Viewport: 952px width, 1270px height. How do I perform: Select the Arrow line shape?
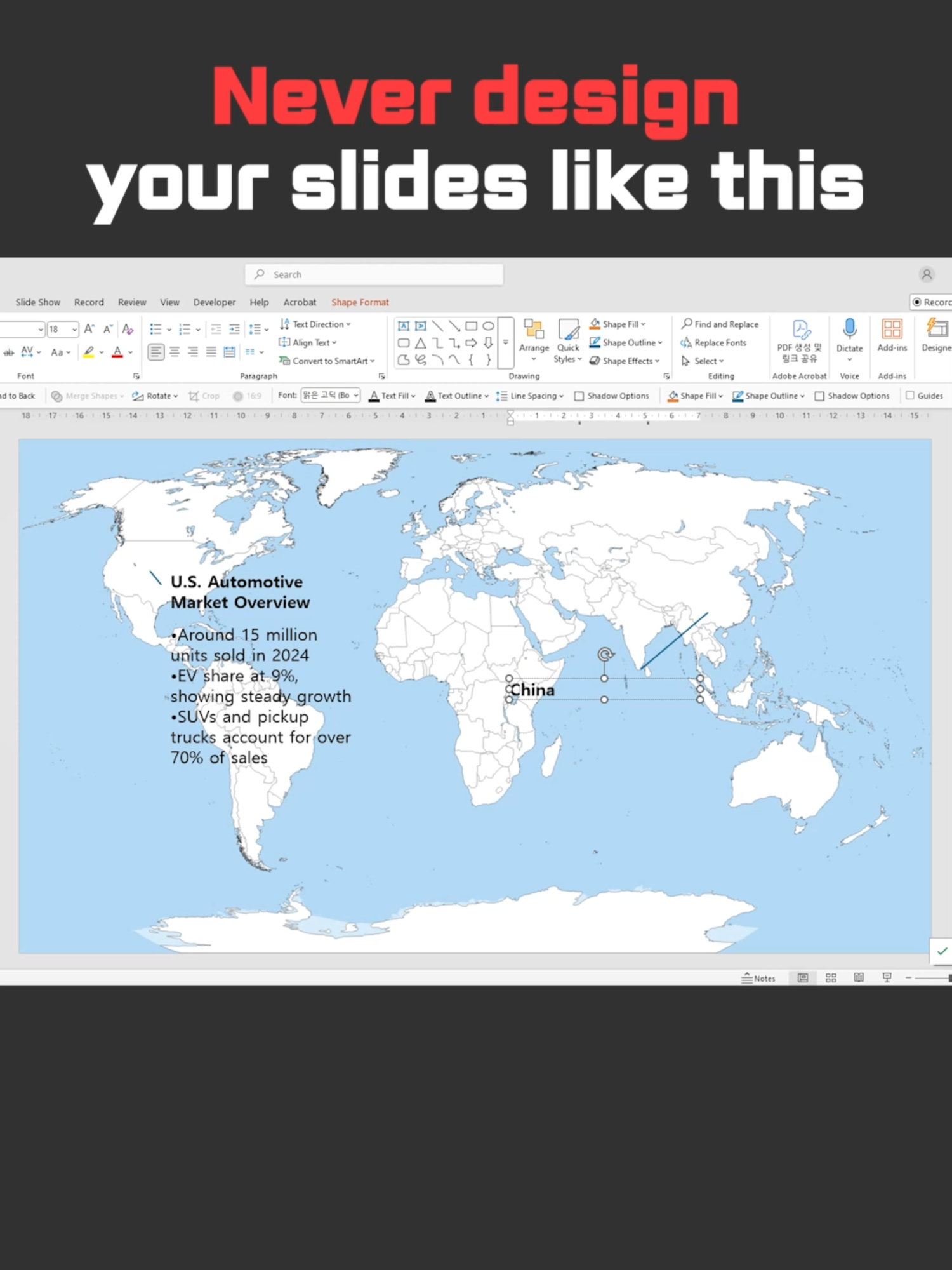coord(454,326)
